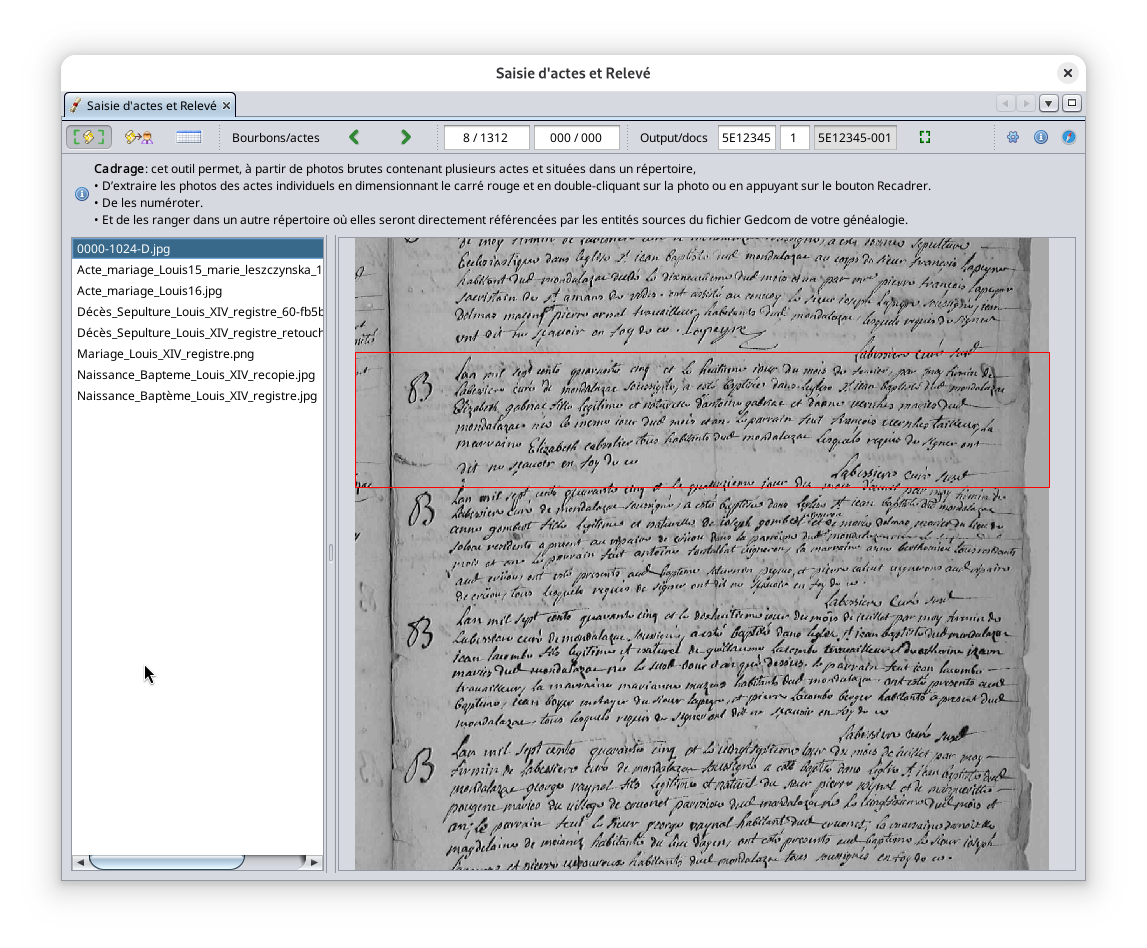Viewport: 1147px width, 948px height.
Task: Click file list scrollbar right arrow
Action: [x=315, y=862]
